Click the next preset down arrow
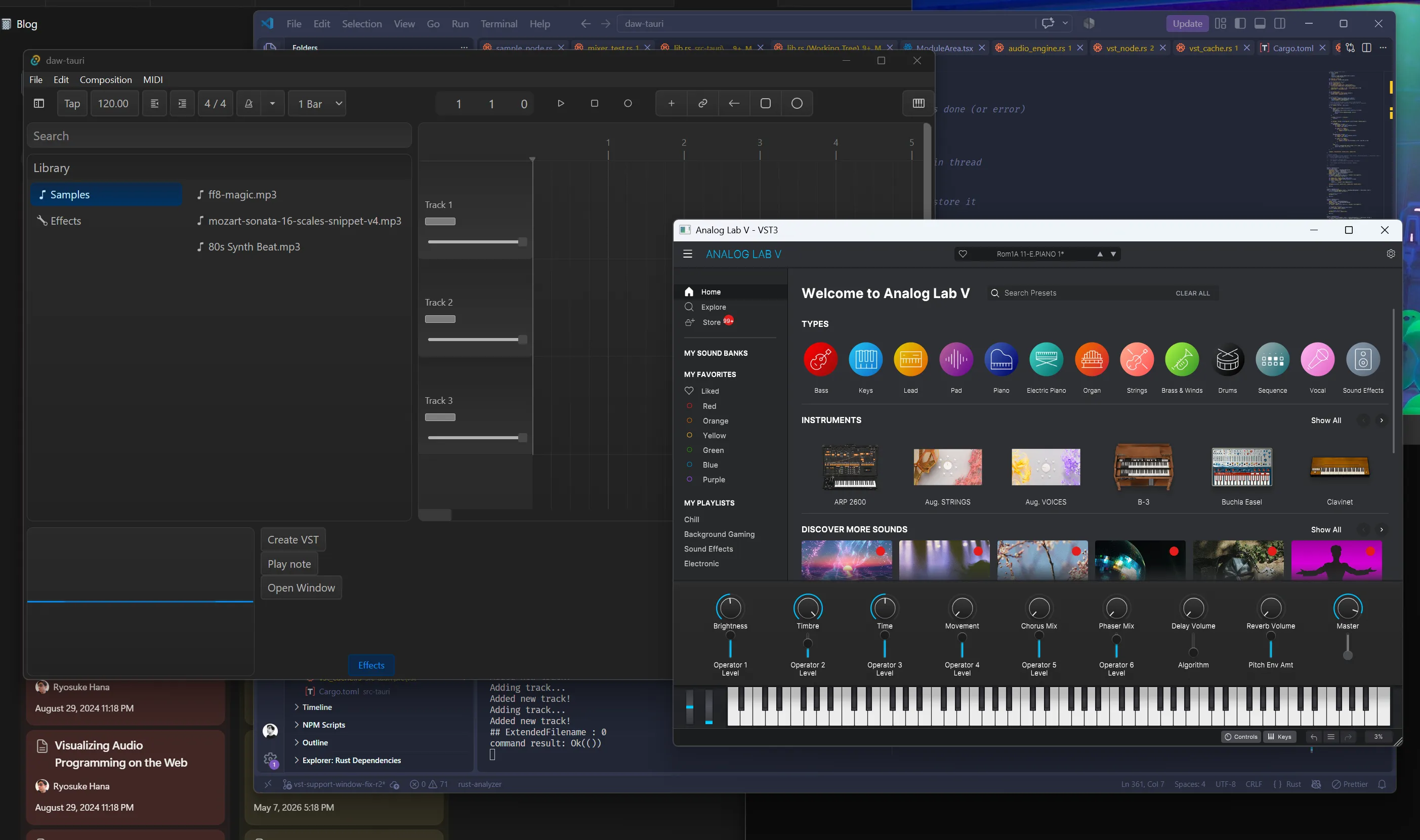 pyautogui.click(x=1113, y=254)
